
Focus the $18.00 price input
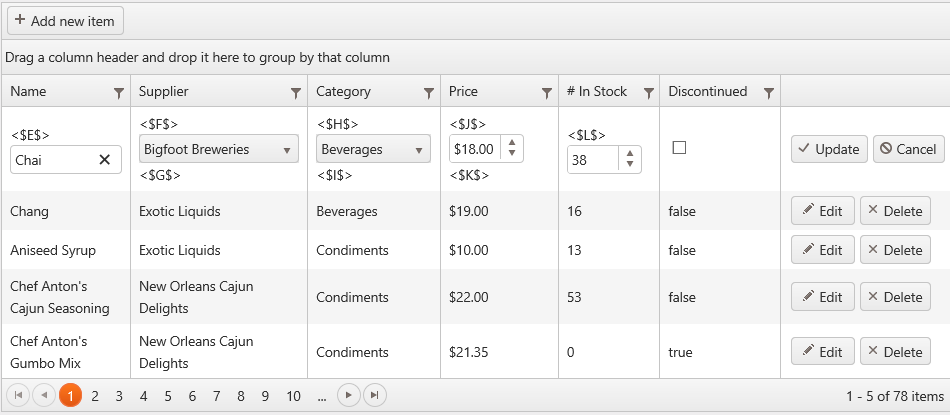click(475, 149)
